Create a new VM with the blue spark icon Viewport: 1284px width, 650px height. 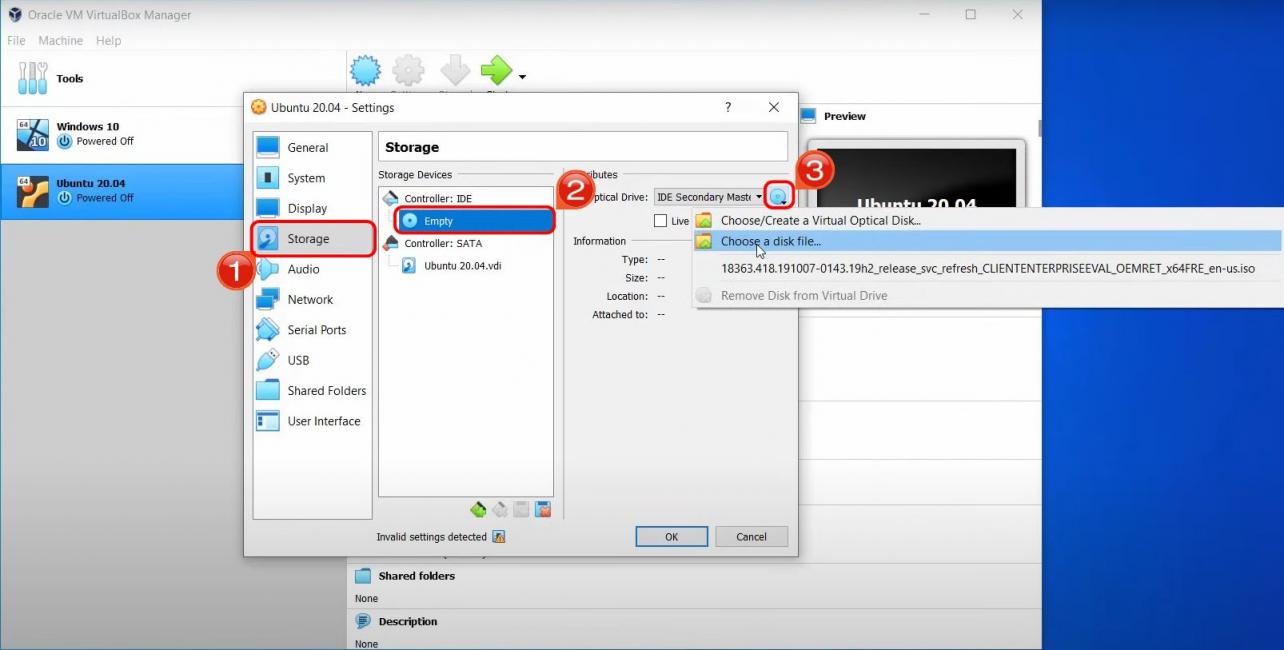click(x=366, y=70)
